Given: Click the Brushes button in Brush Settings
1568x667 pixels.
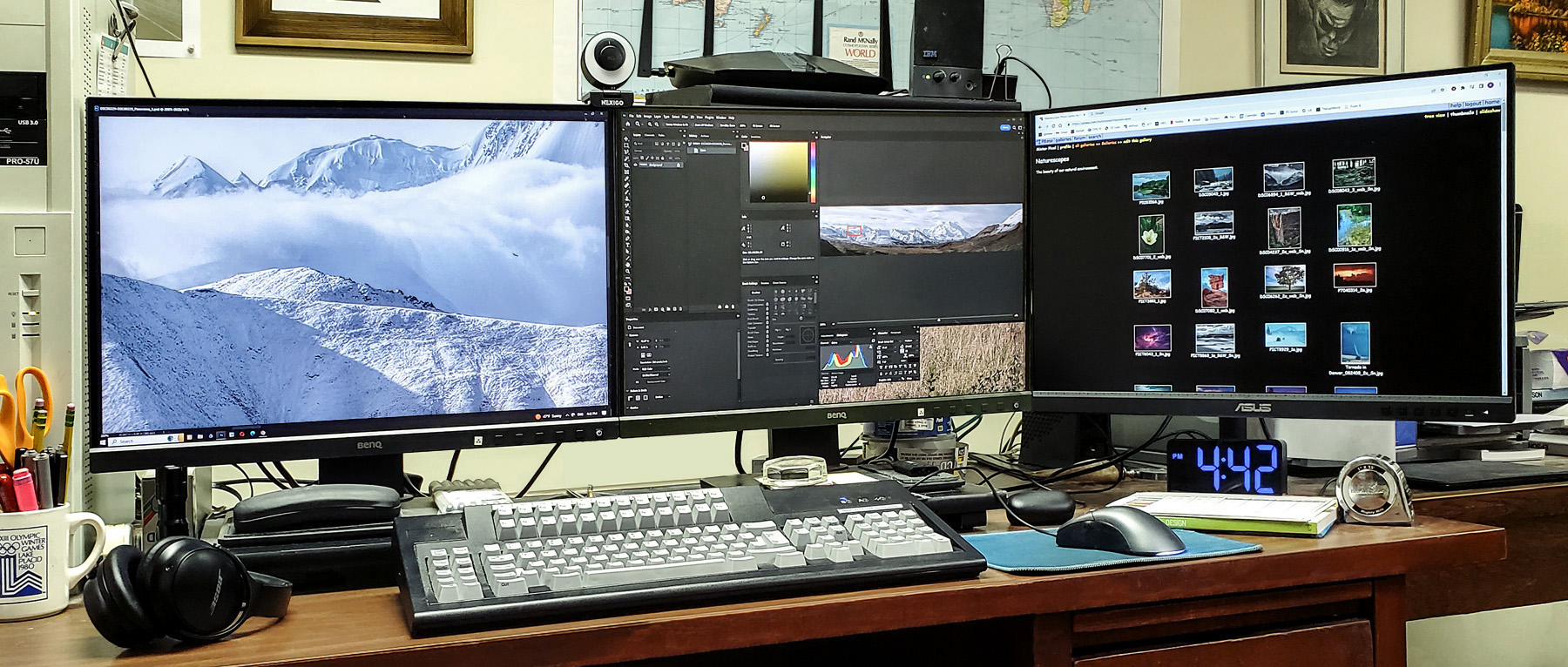Looking at the screenshot, I should pos(756,293).
